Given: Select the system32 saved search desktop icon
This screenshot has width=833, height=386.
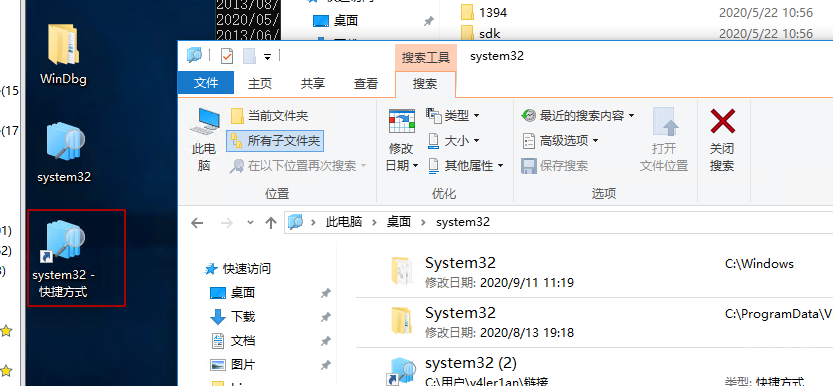Looking at the screenshot, I should coord(64,153).
